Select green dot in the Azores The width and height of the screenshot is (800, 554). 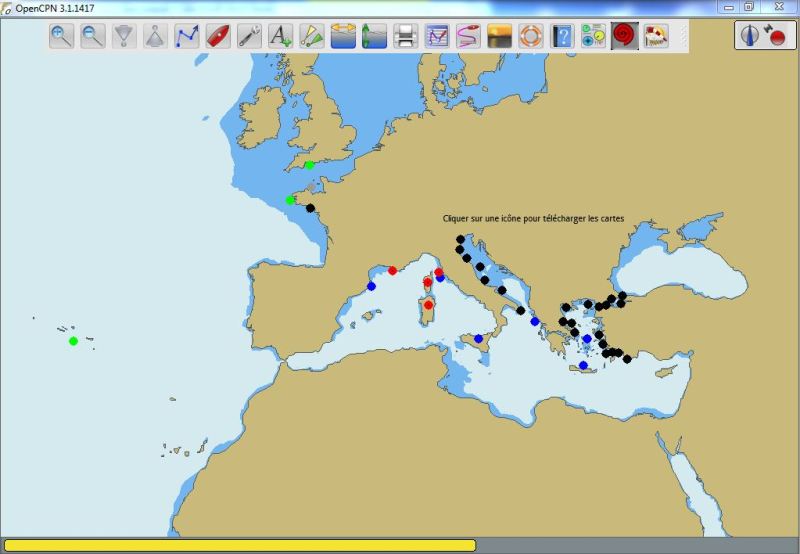[73, 341]
